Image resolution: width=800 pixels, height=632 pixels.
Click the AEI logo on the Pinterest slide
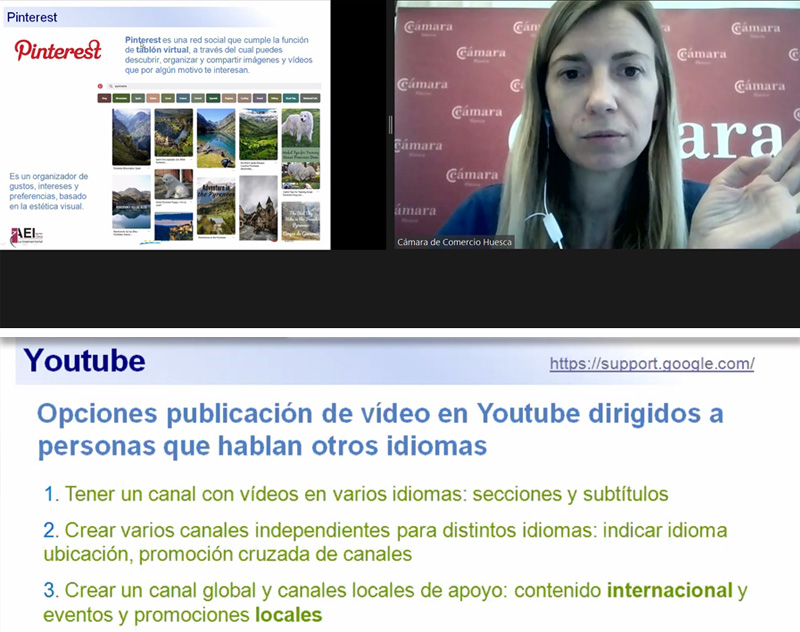pos(27,236)
